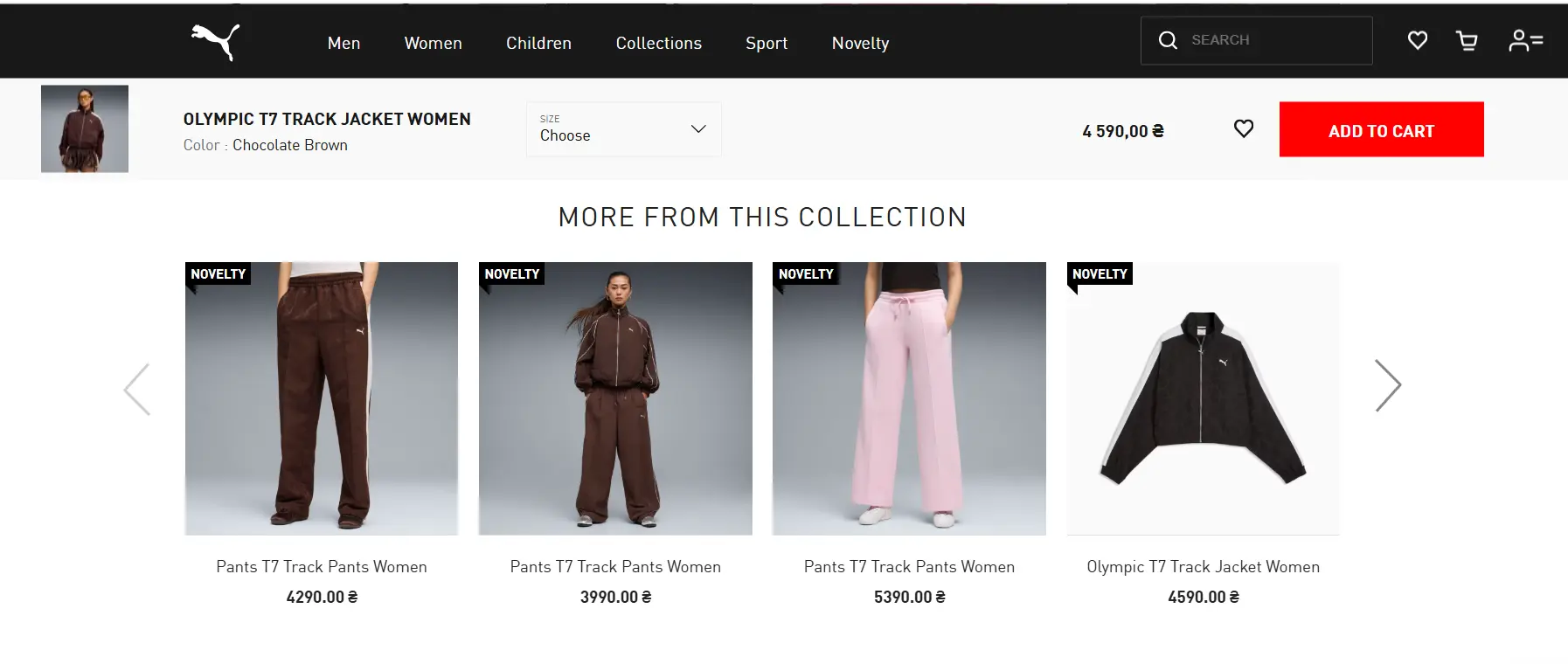Click inside the SEARCH input field

[x=1267, y=39]
